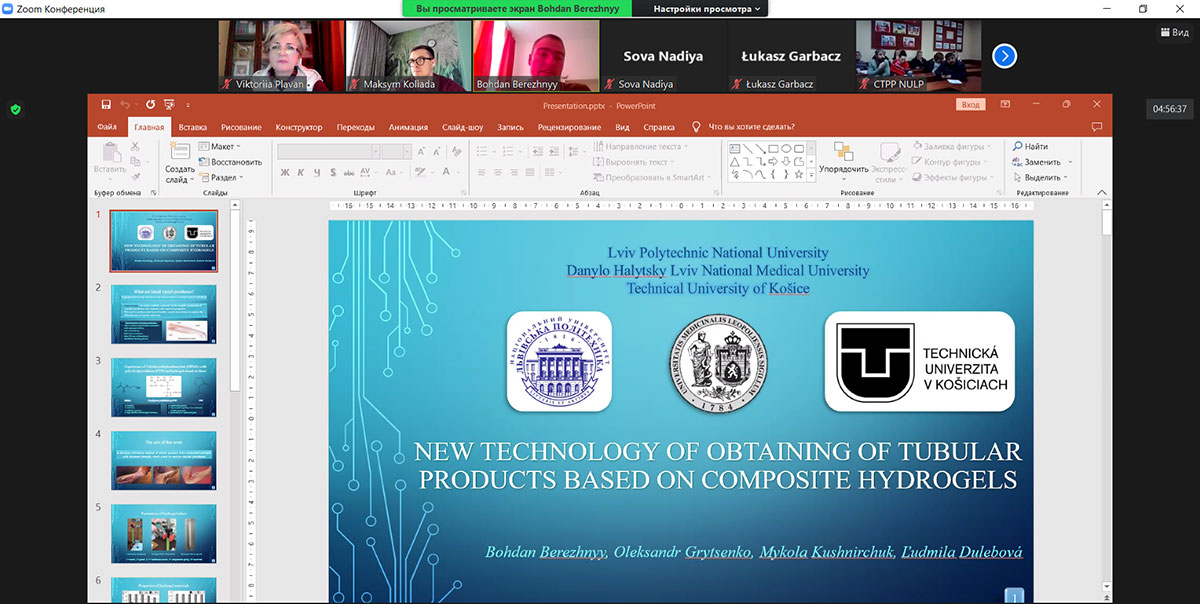
Task: Open the Zoom 'Вид' view layout button
Action: (x=1174, y=32)
